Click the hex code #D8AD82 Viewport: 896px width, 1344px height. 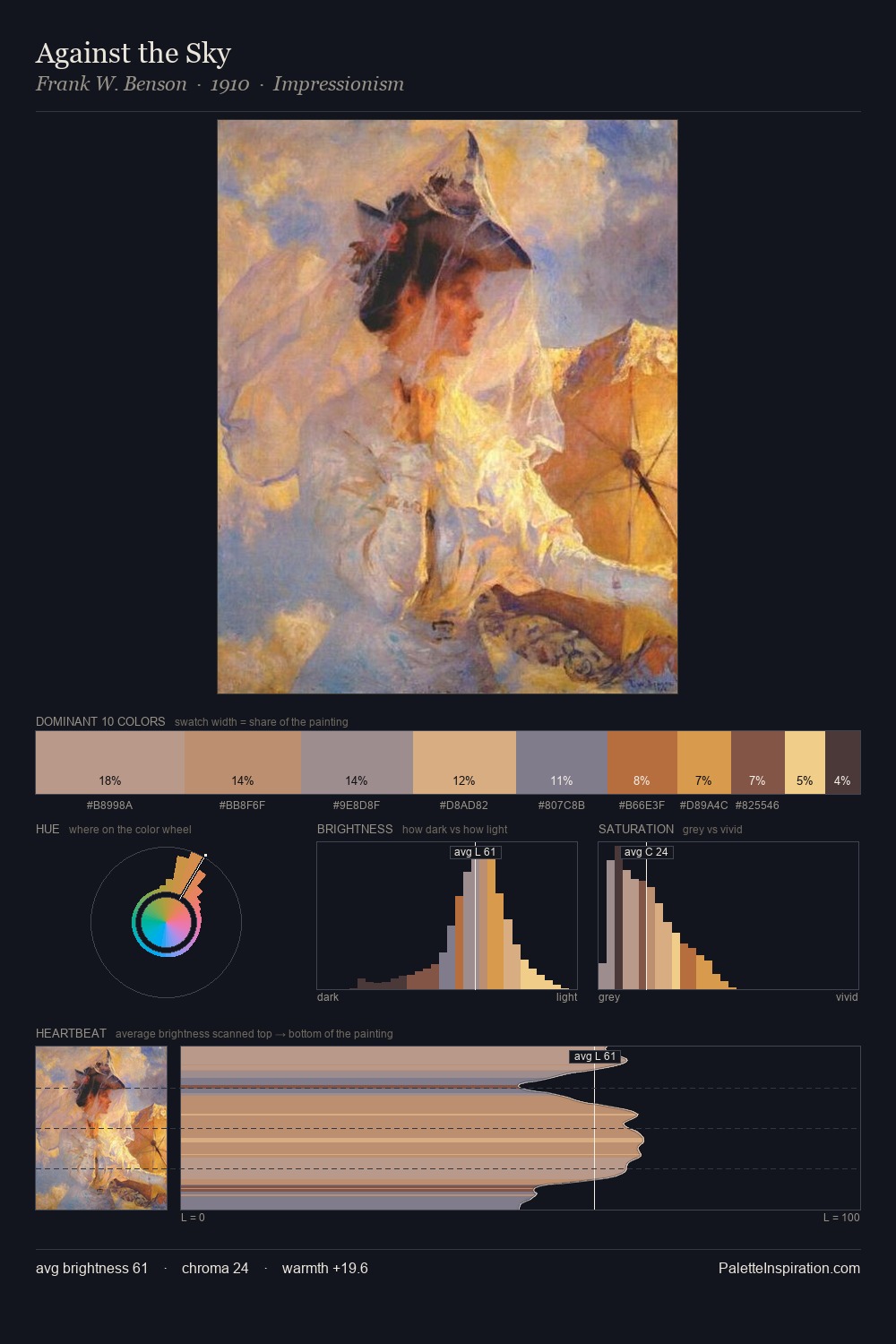tap(464, 806)
